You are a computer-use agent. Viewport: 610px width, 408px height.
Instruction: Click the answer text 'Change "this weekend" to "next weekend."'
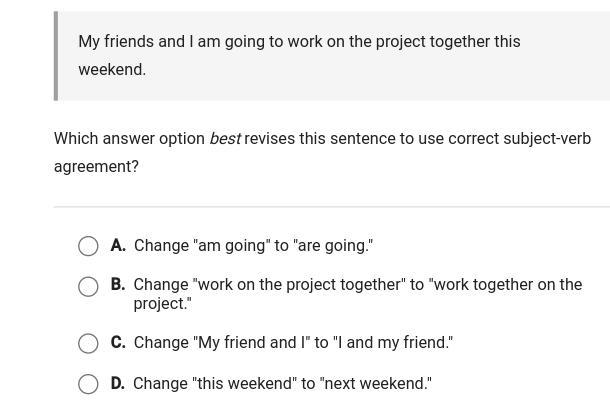click(x=282, y=383)
